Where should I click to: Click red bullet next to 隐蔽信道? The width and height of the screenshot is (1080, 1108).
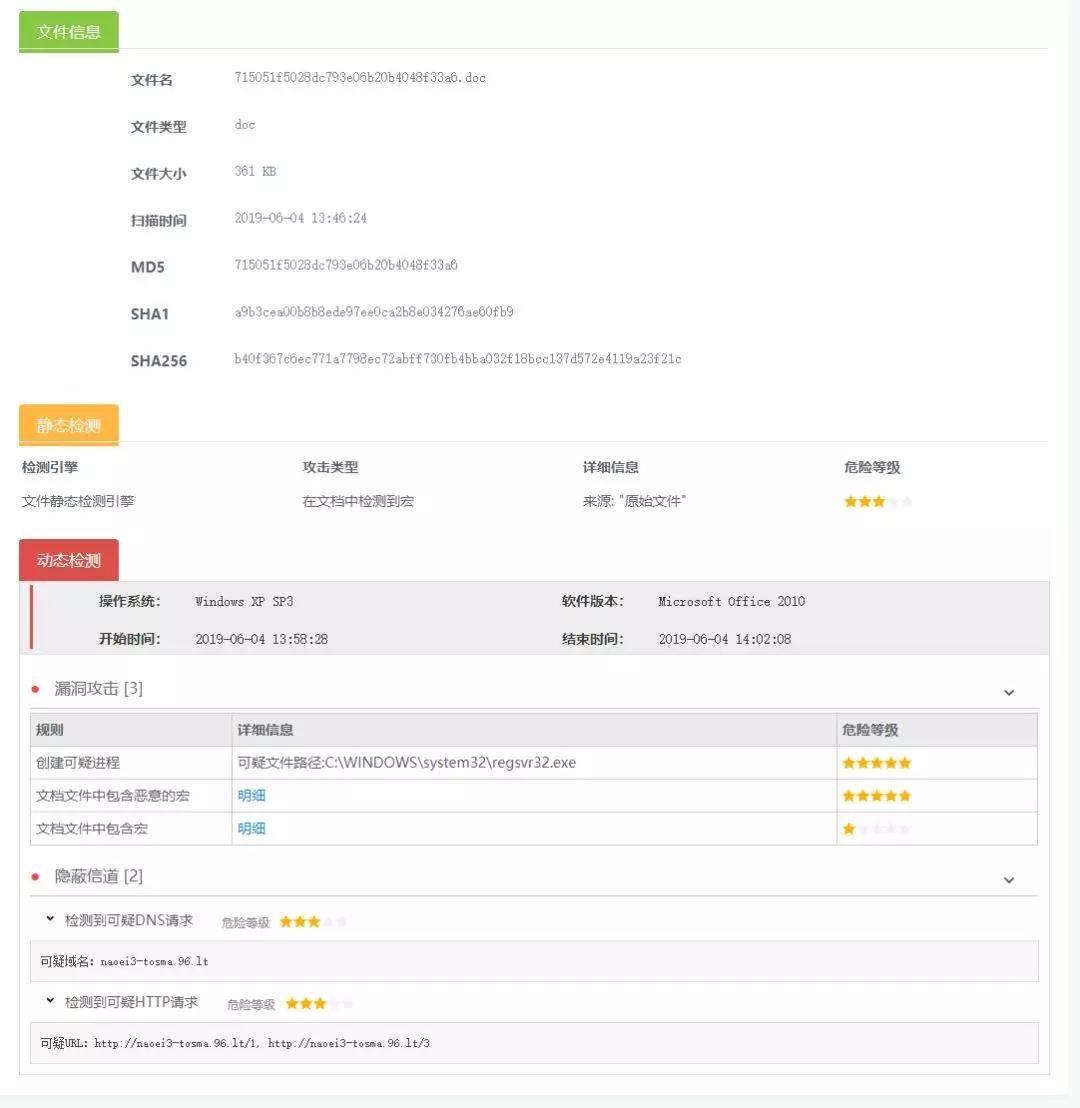(35, 877)
